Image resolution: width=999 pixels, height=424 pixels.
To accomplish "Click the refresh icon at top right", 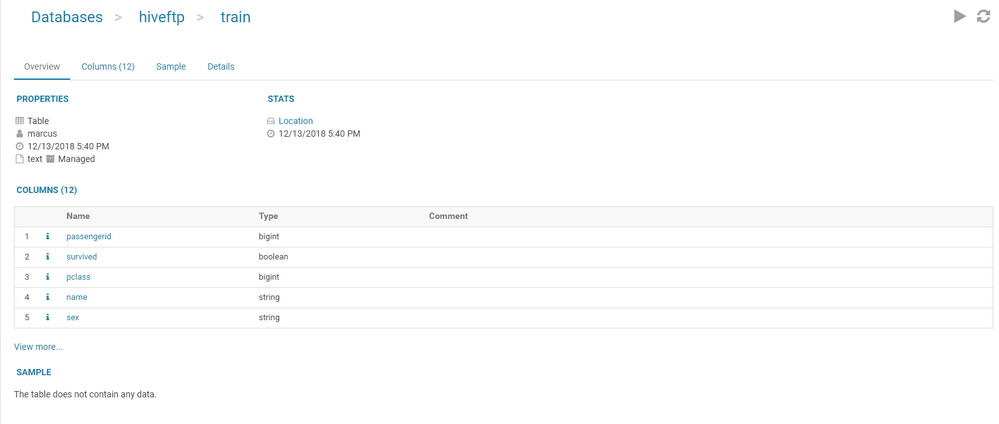I will click(984, 17).
